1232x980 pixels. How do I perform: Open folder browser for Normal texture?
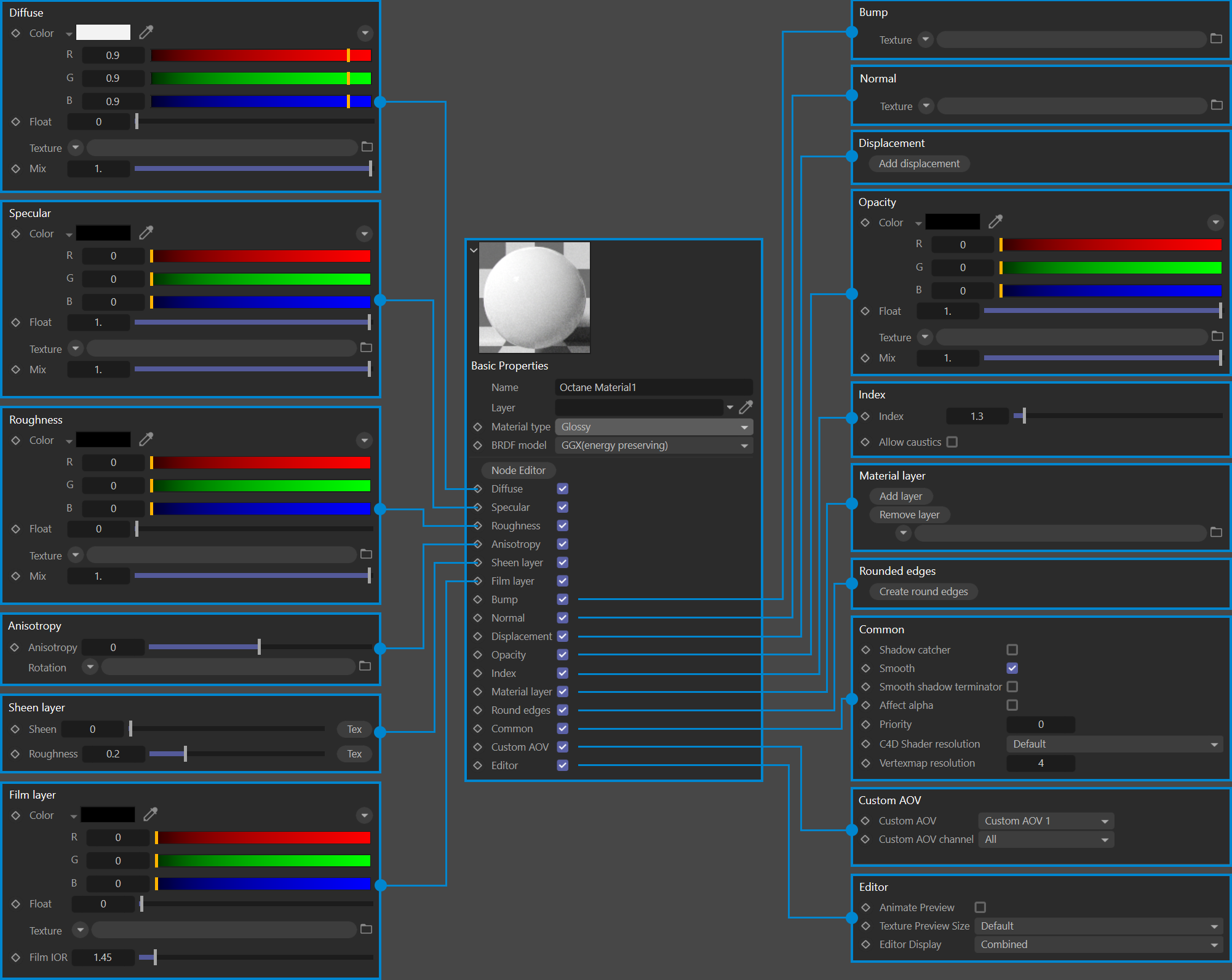1216,105
